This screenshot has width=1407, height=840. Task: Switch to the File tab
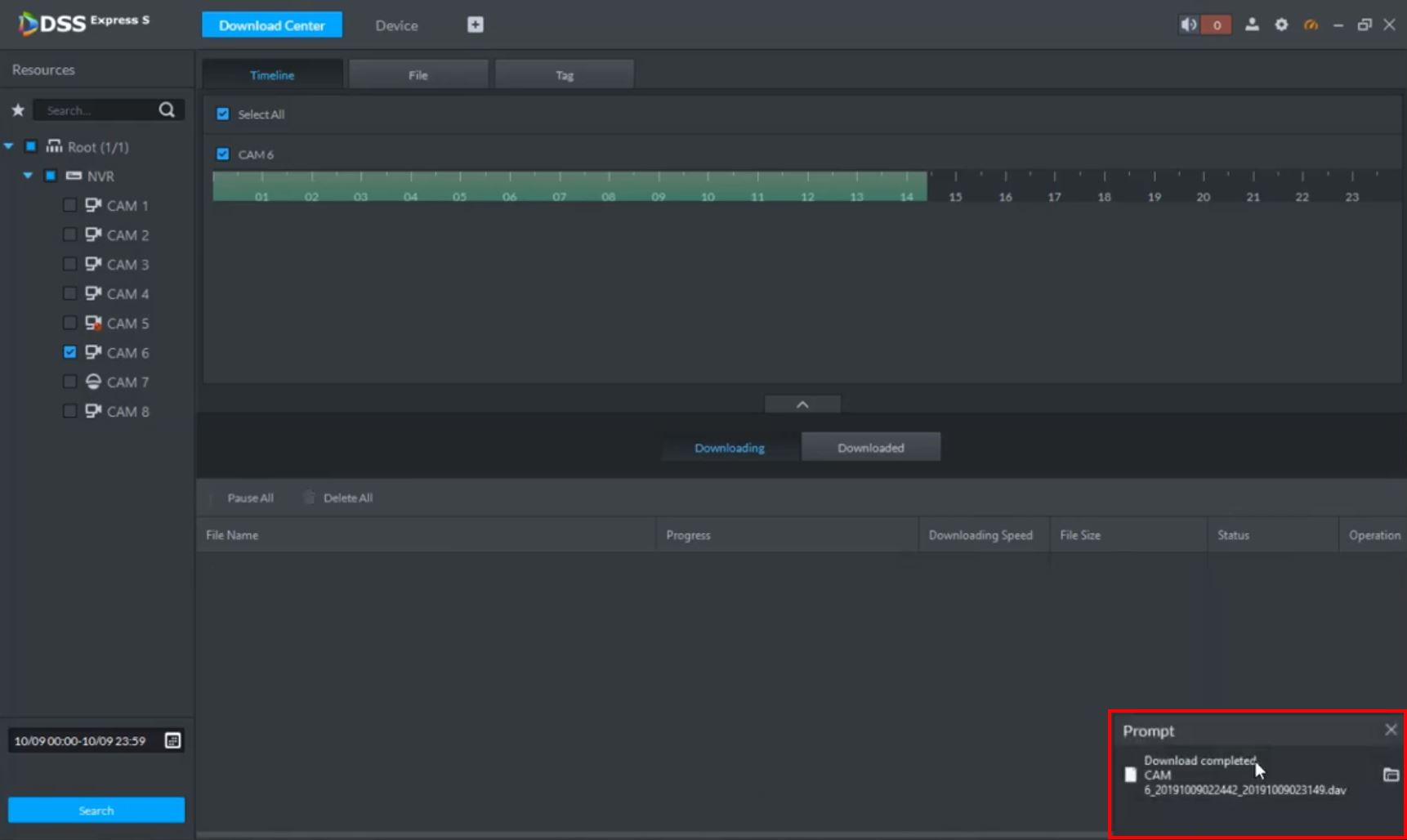point(418,75)
